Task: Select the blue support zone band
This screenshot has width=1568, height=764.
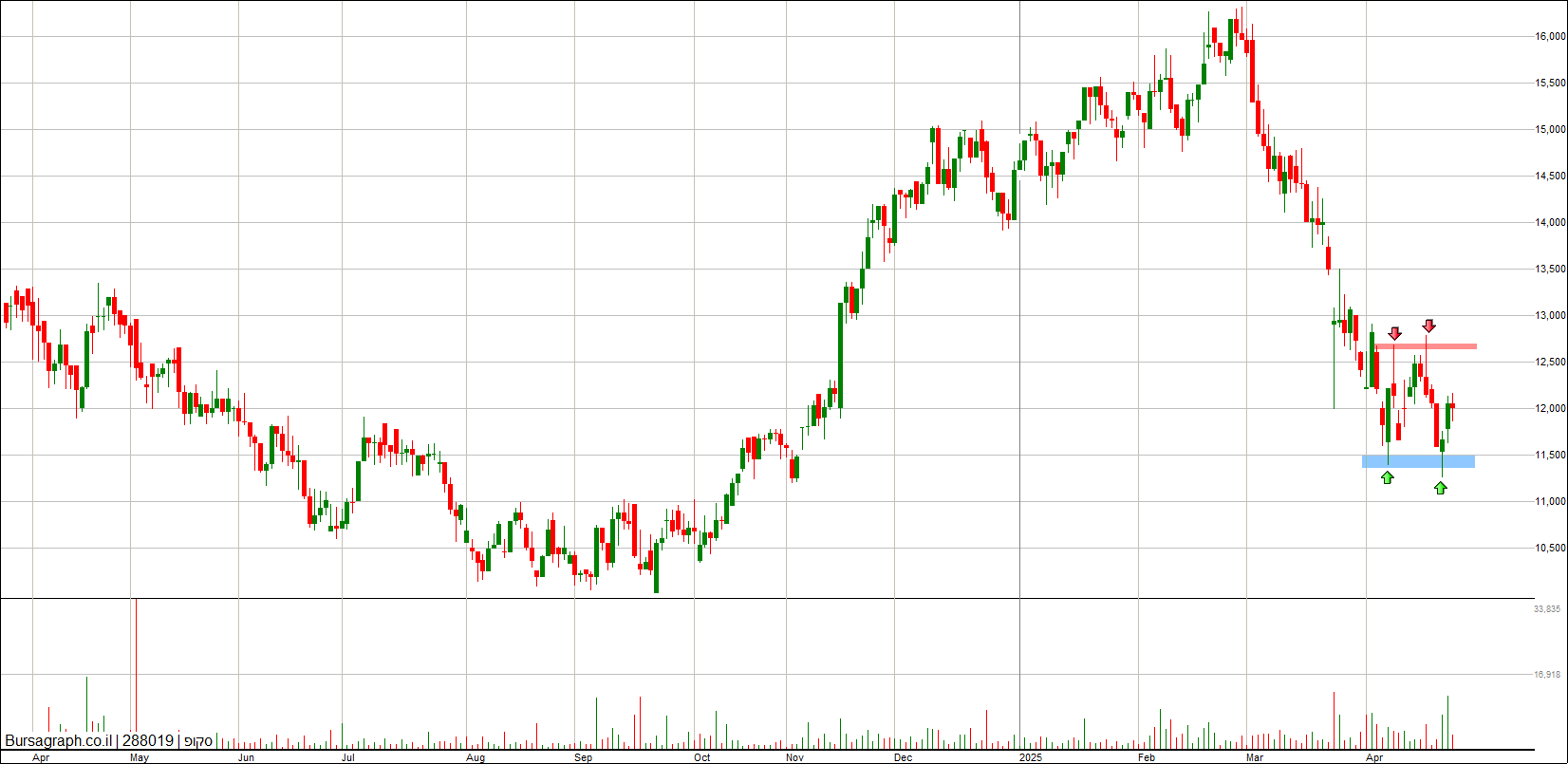Action: (x=1418, y=461)
